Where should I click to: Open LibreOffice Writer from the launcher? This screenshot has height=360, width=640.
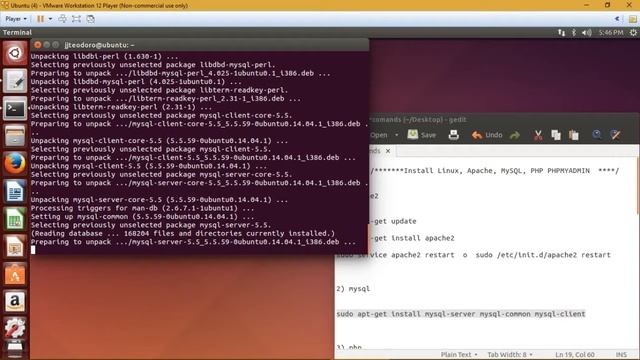pyautogui.click(x=15, y=191)
